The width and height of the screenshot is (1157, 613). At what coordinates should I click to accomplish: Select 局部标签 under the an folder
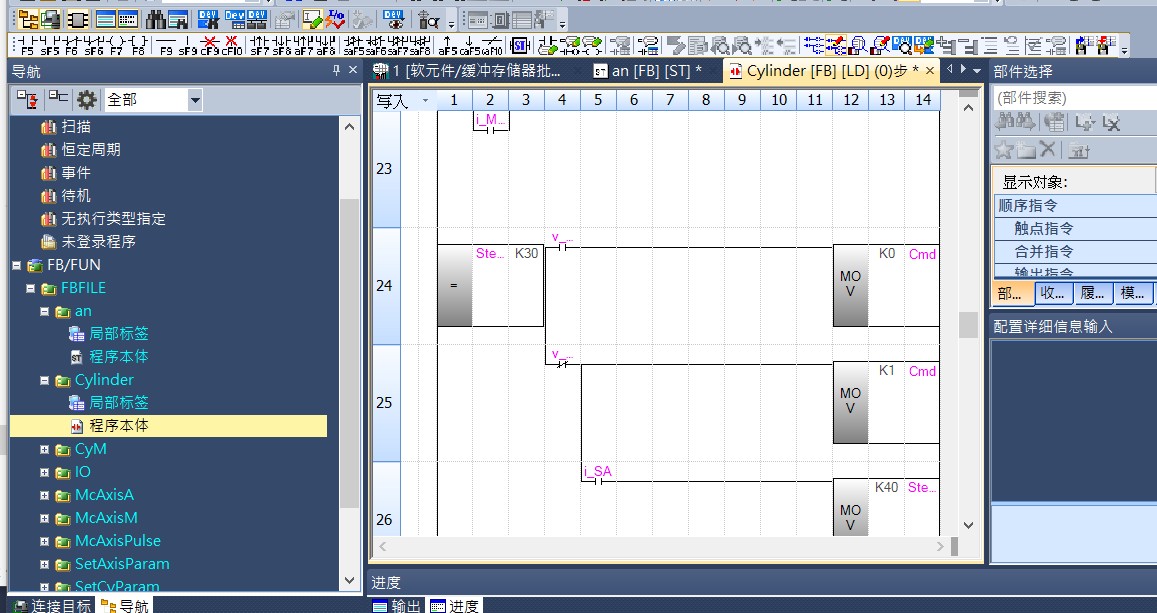(118, 334)
